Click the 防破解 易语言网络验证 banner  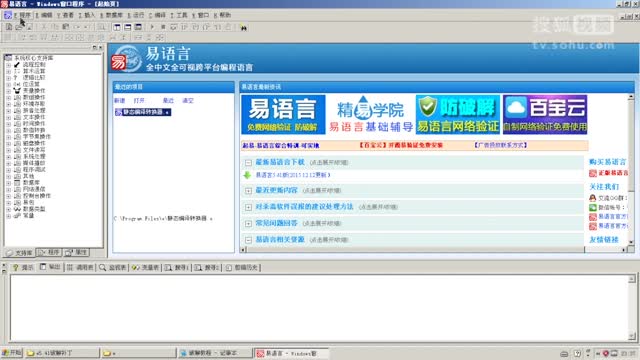click(458, 115)
